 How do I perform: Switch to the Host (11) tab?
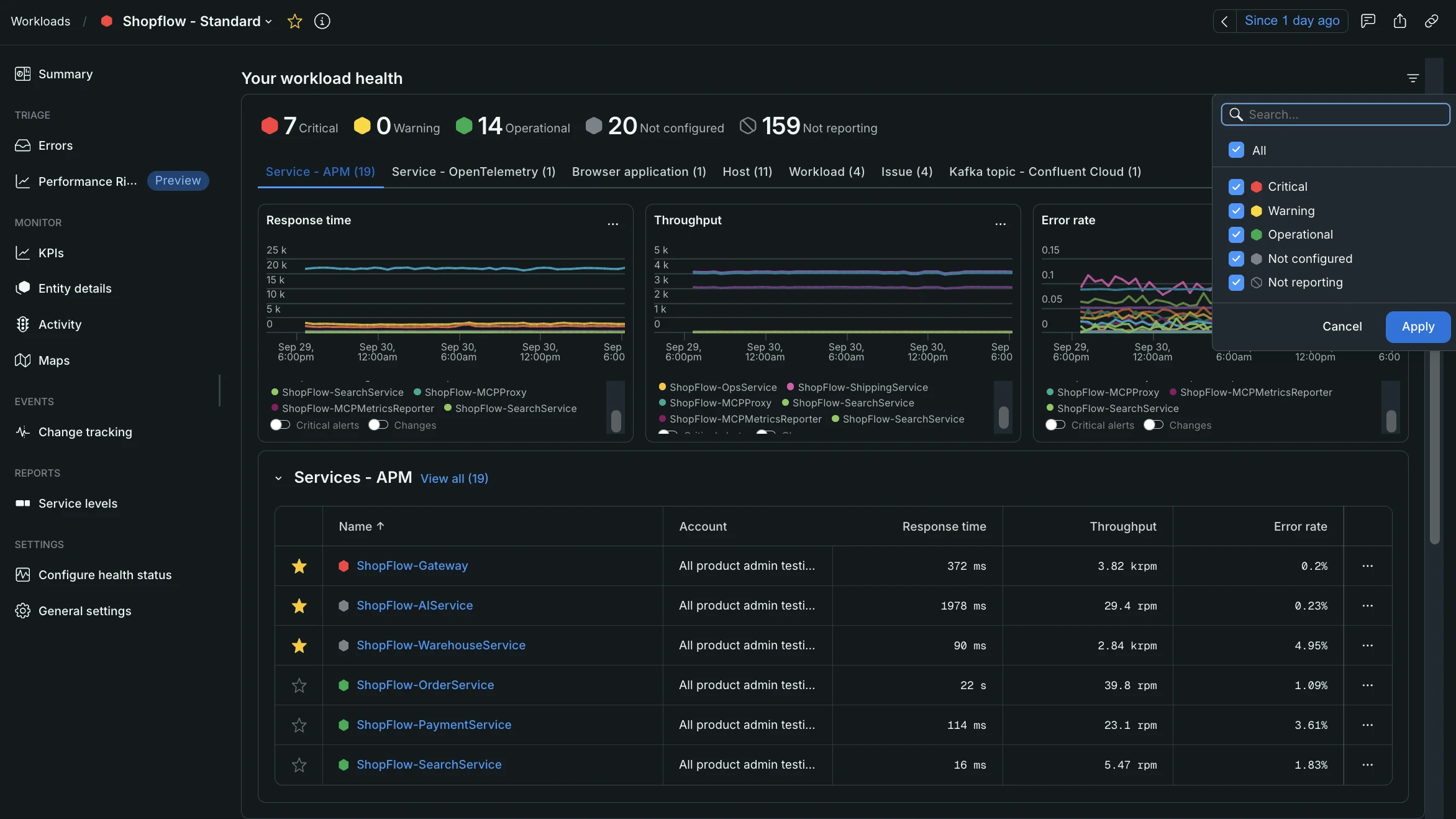747,172
